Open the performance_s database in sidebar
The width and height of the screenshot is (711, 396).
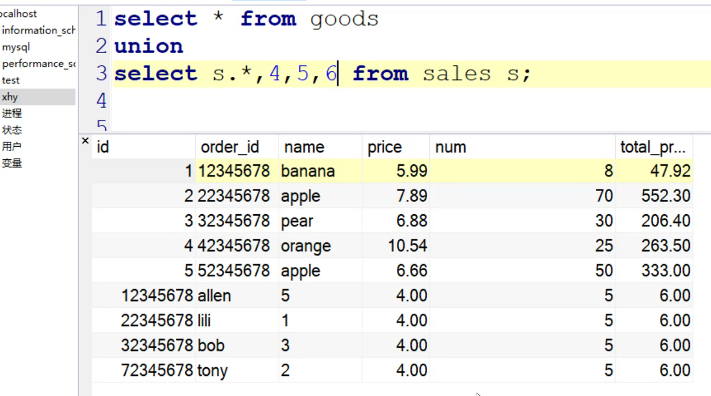39,64
